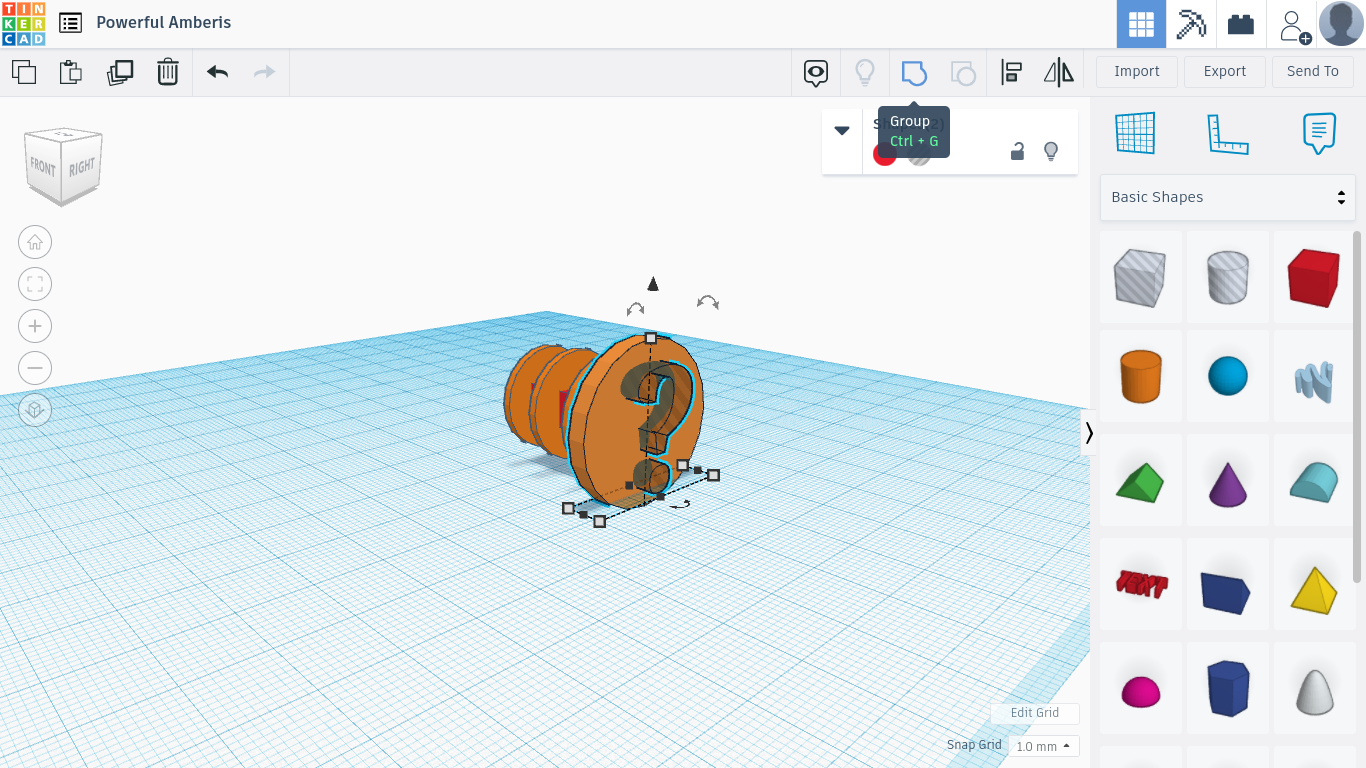Screen dimensions: 1366x768
Task: Open Edit Grid settings
Action: [1035, 713]
